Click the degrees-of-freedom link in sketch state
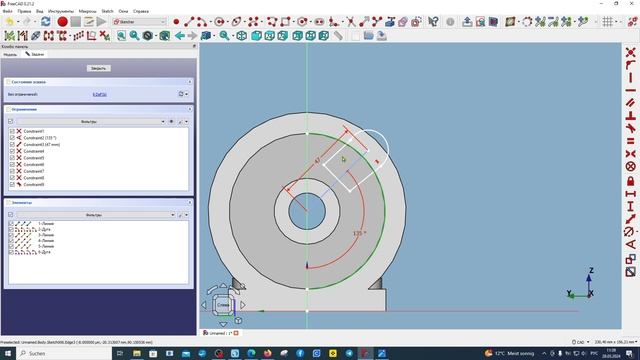Viewport: 640px width, 360px height. 100,94
